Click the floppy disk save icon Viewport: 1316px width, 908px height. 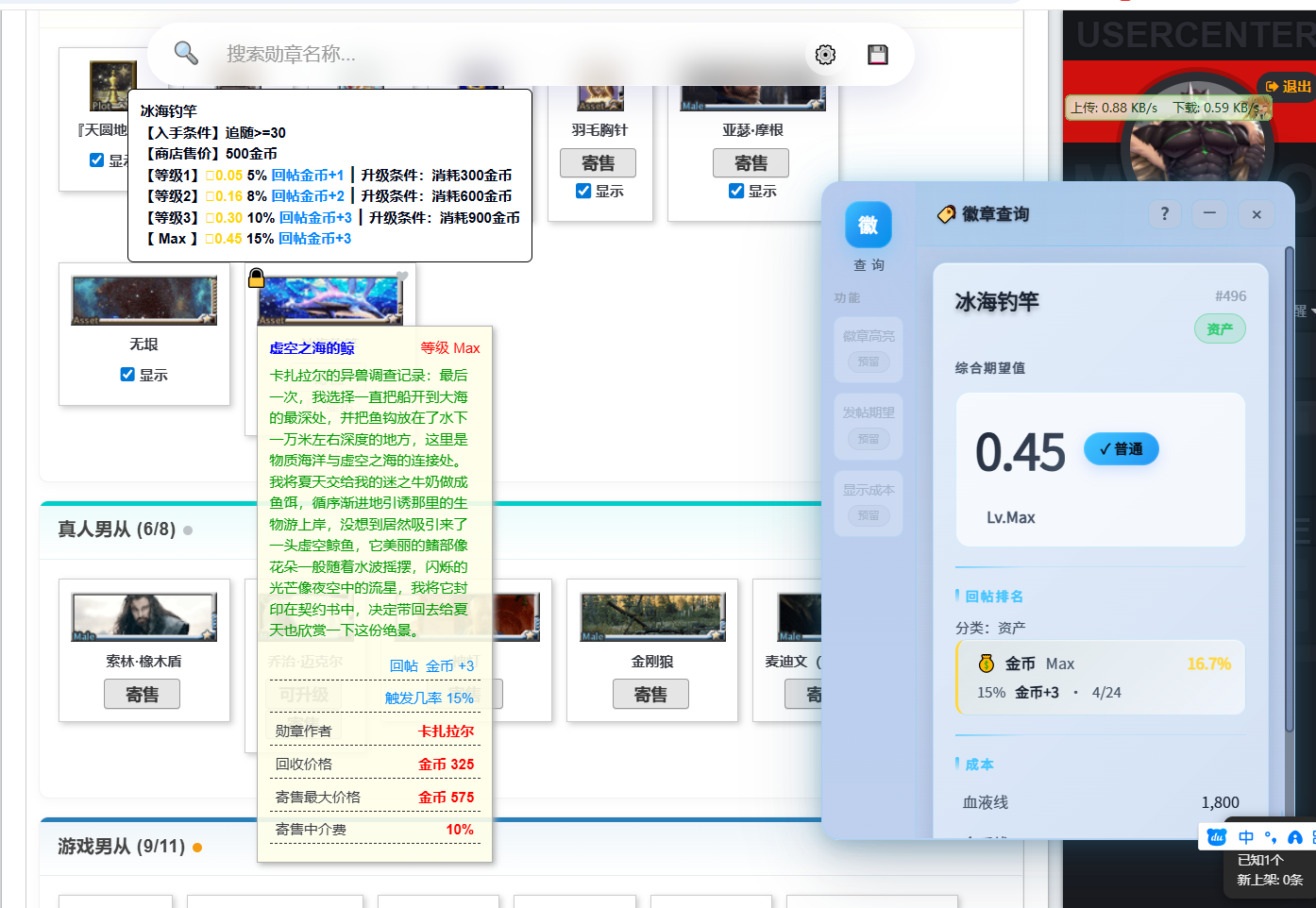[878, 55]
